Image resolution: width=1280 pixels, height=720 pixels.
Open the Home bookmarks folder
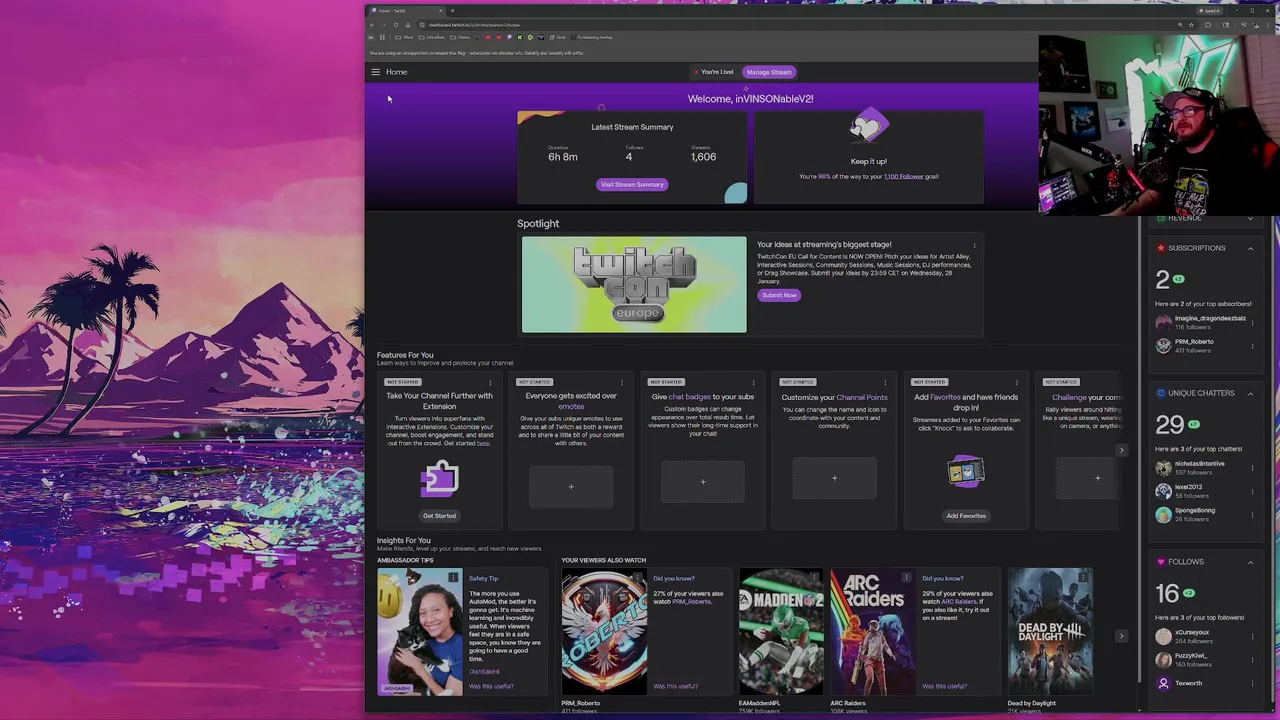tap(461, 38)
